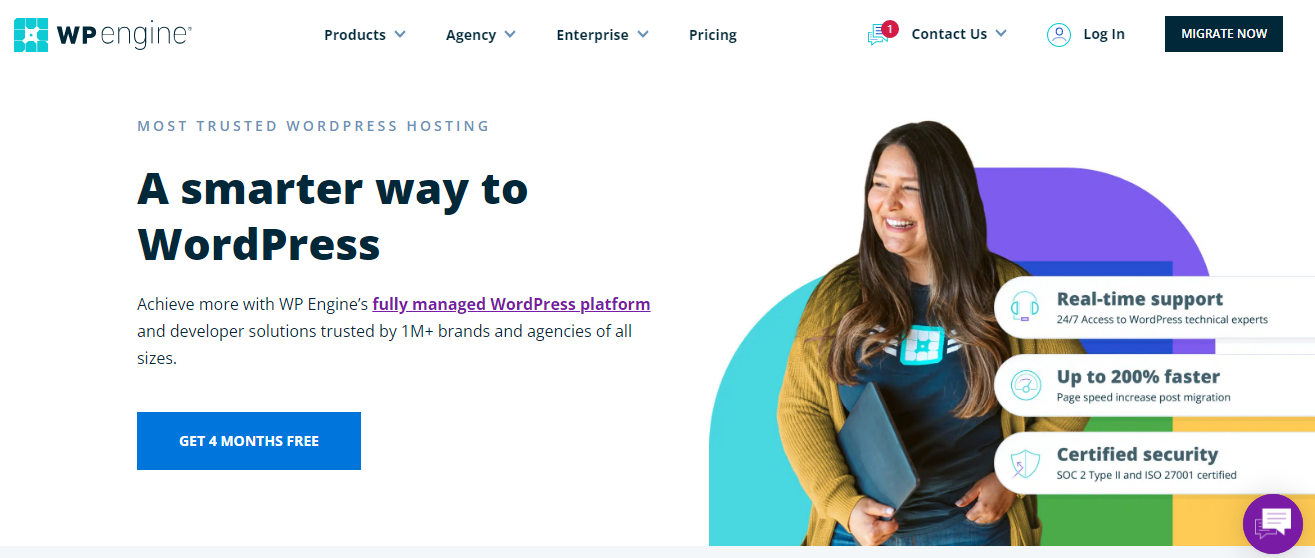Select the Log In link
Image resolution: width=1315 pixels, height=558 pixels.
click(x=1104, y=34)
